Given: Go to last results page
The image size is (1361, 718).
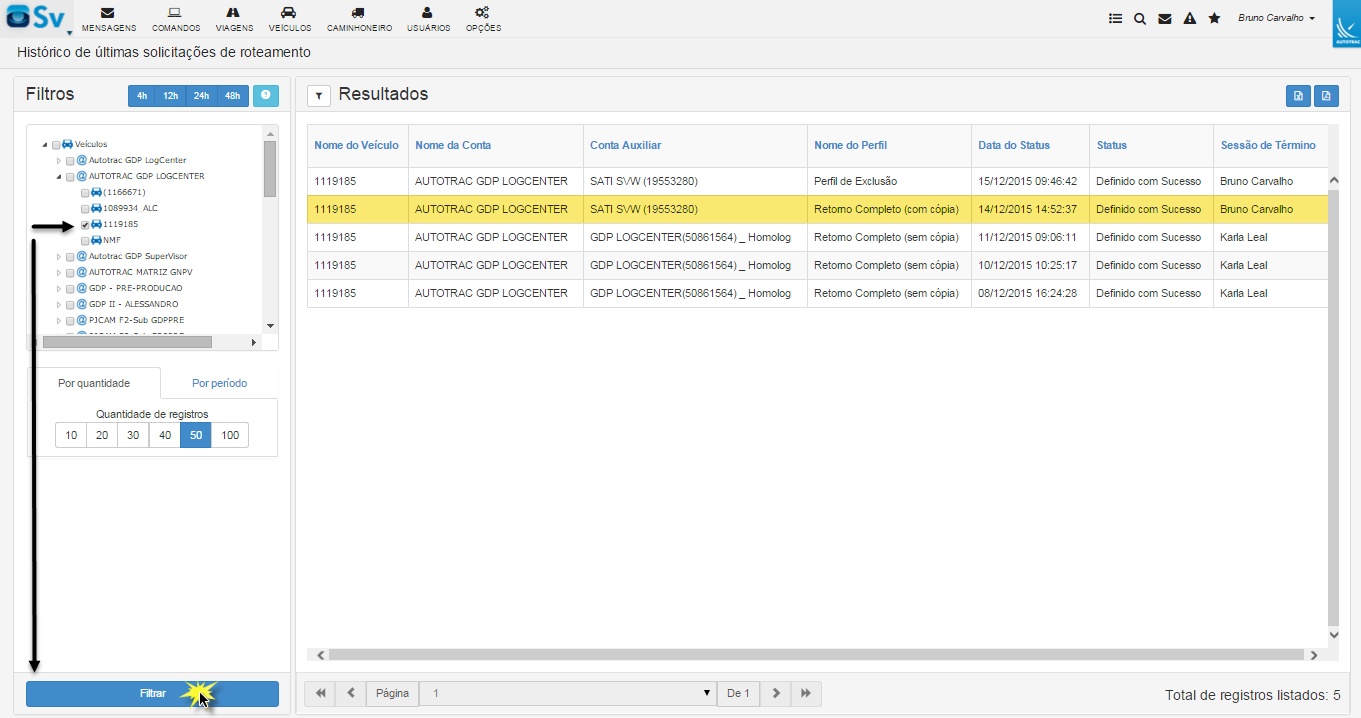Looking at the screenshot, I should [x=806, y=693].
